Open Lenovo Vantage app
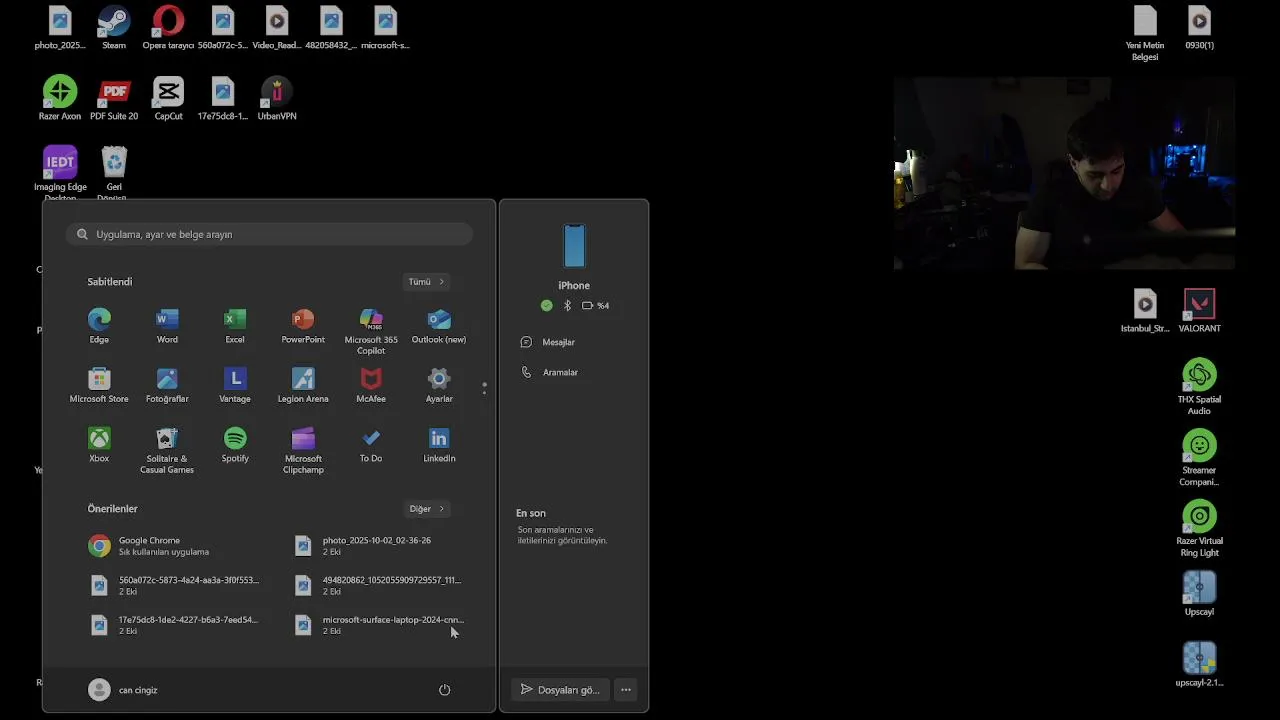This screenshot has width=1280, height=720. click(x=235, y=386)
